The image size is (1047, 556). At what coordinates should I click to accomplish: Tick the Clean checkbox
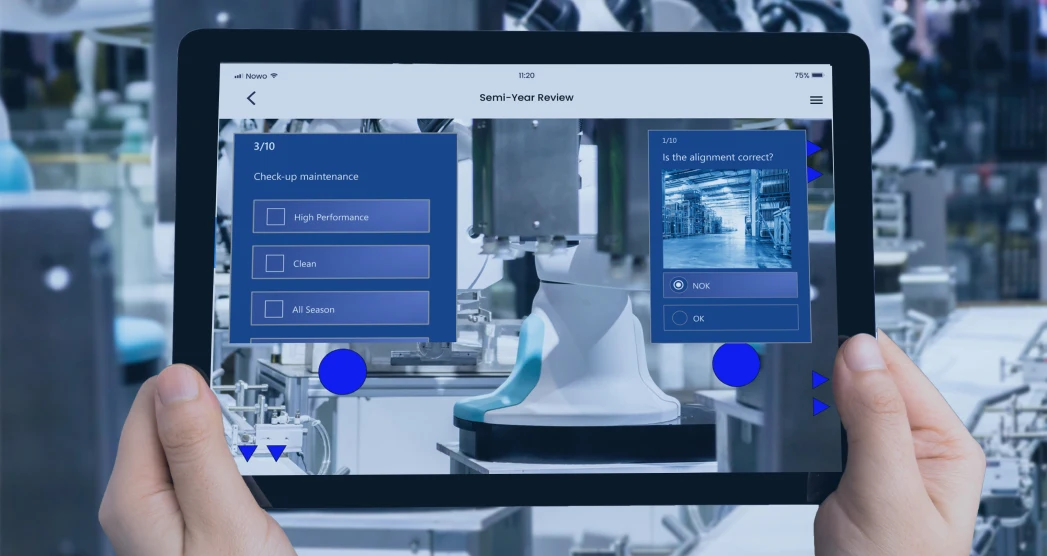[x=274, y=263]
